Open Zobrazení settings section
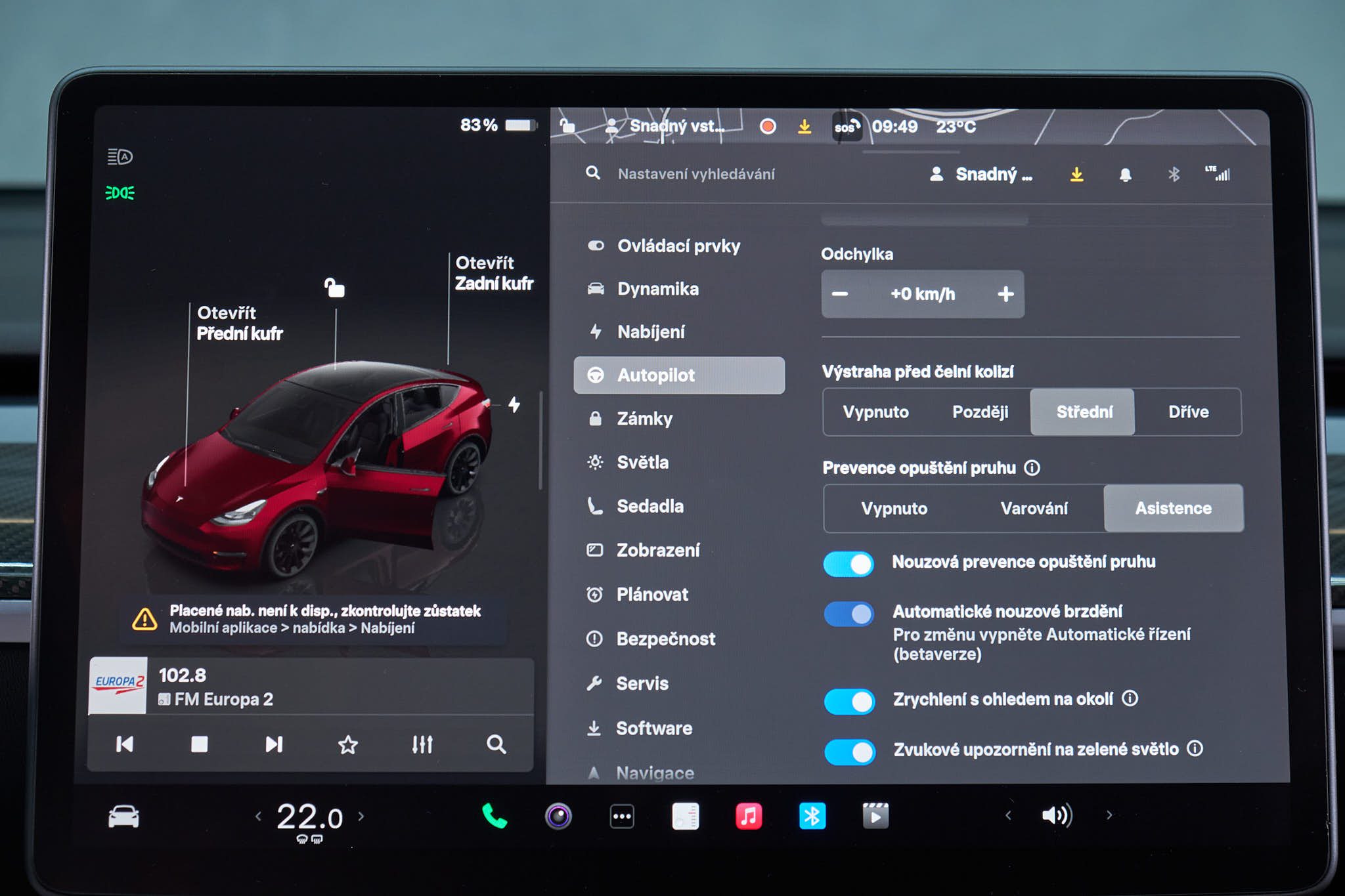 (x=679, y=550)
